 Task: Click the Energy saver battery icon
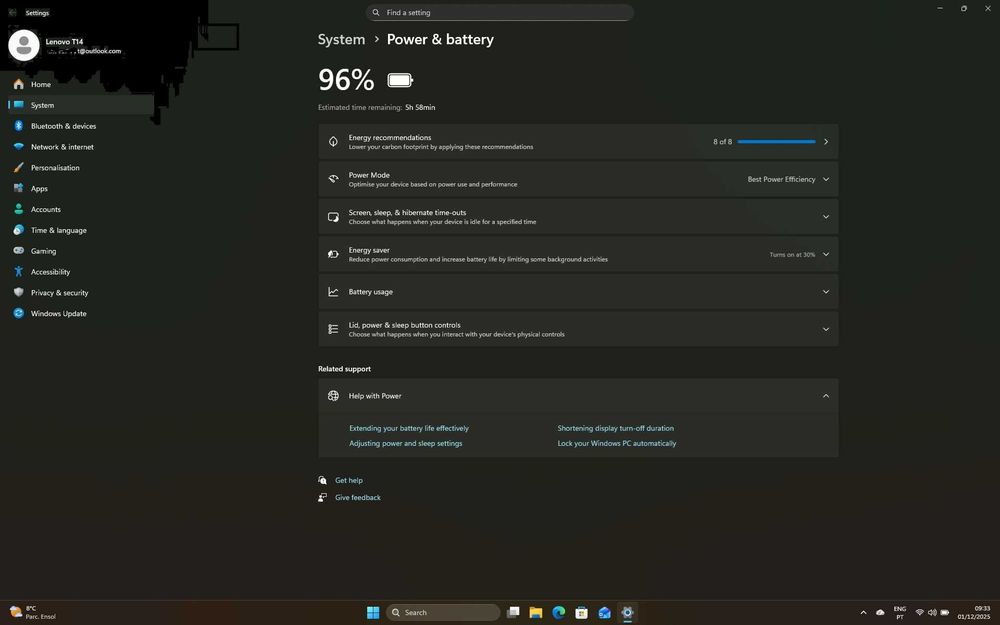point(333,254)
